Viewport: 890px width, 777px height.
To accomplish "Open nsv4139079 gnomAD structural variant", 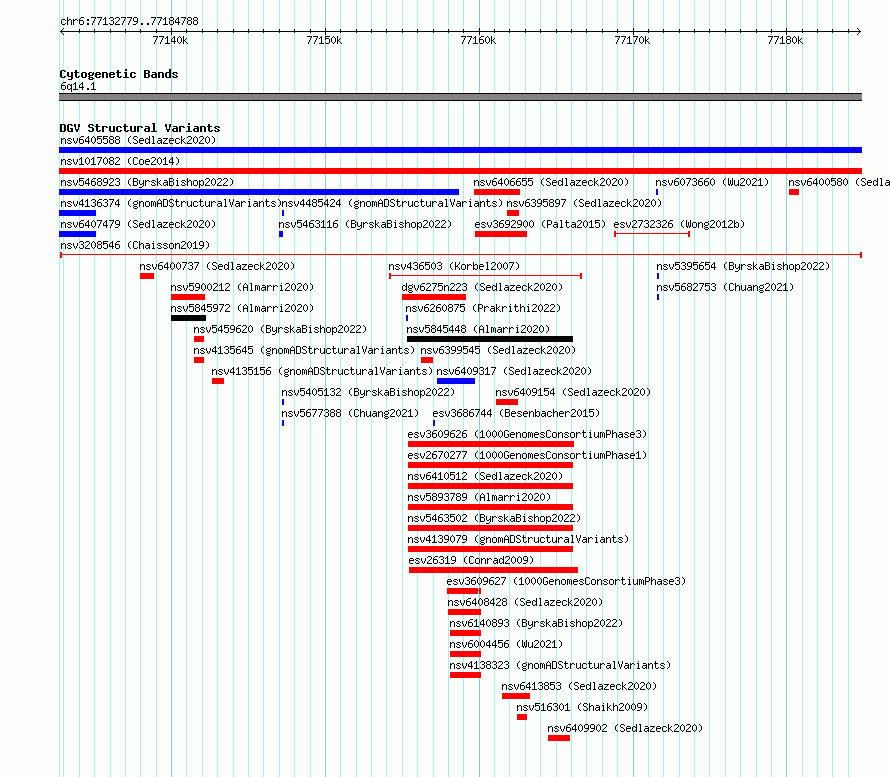I will click(x=518, y=539).
